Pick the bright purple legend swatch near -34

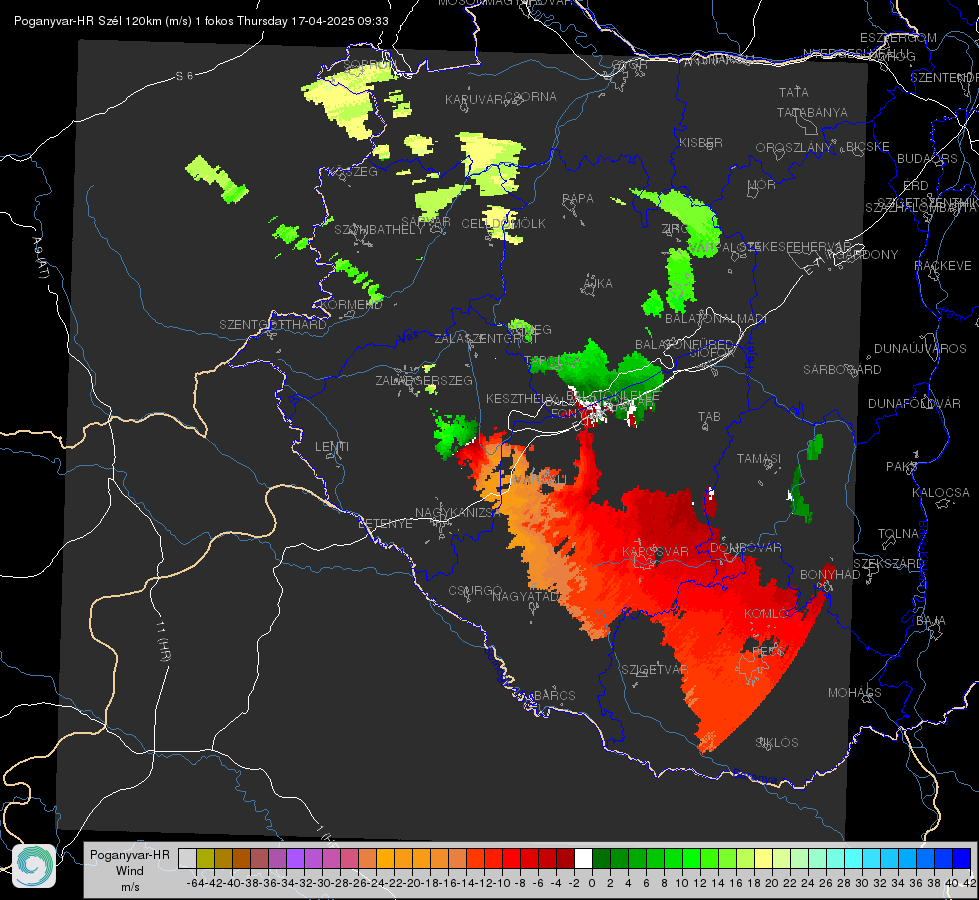pyautogui.click(x=295, y=859)
